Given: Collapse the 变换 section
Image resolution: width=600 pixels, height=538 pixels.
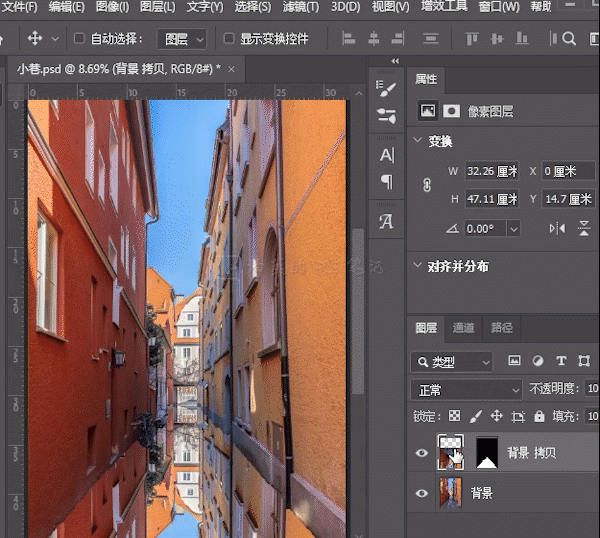Looking at the screenshot, I should click(418, 140).
